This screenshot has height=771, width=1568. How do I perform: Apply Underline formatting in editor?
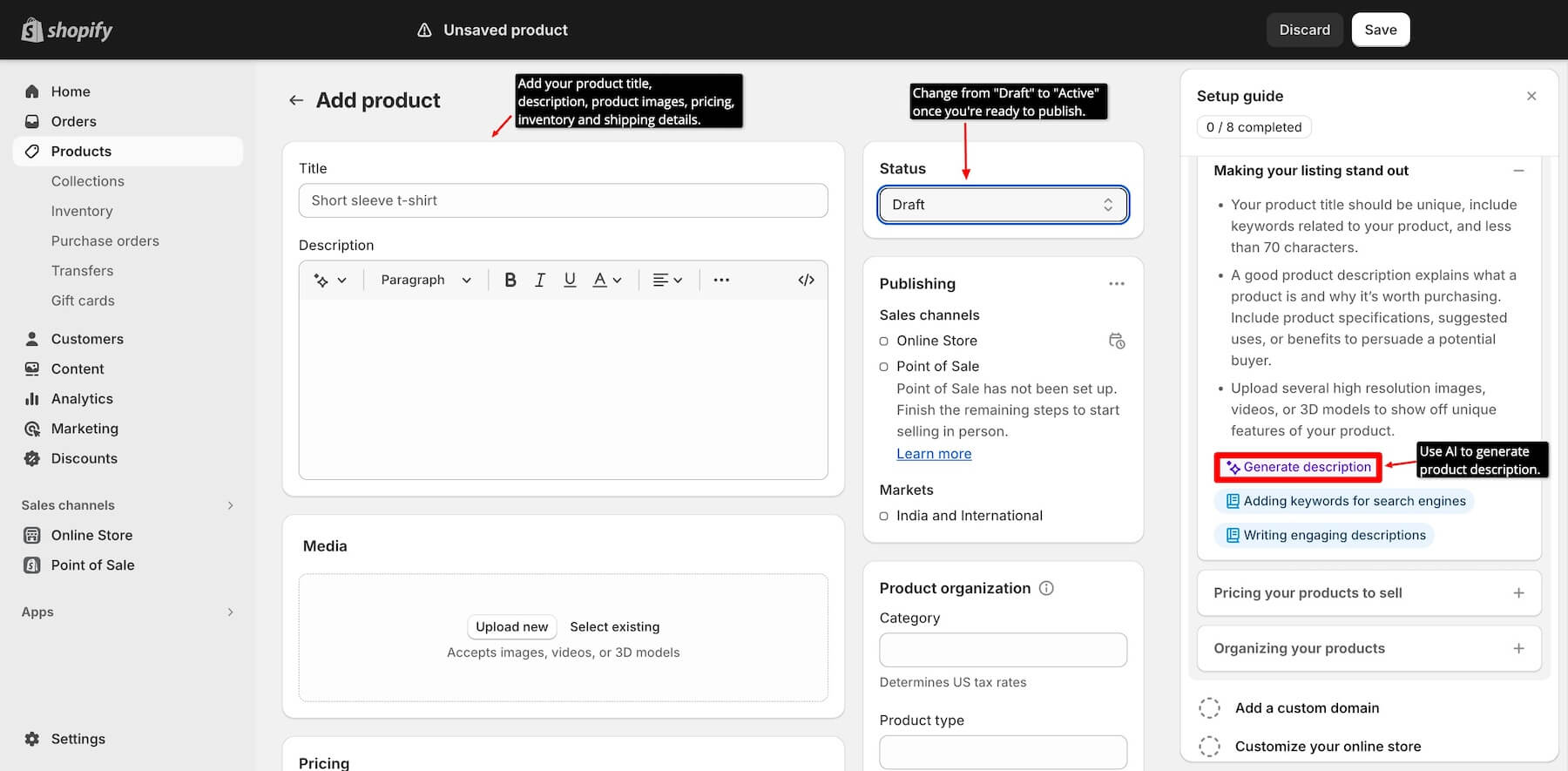point(570,280)
